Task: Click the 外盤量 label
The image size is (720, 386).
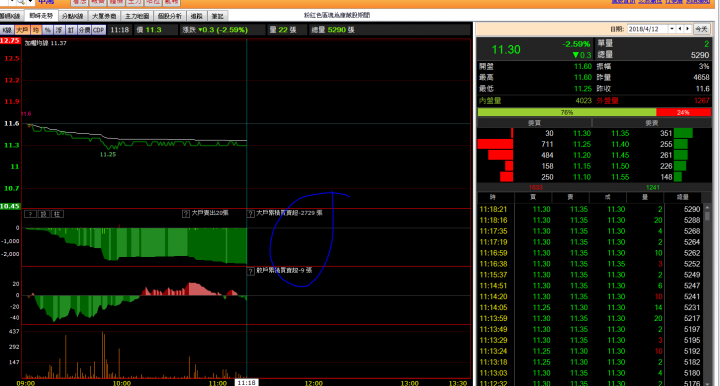Action: click(607, 101)
